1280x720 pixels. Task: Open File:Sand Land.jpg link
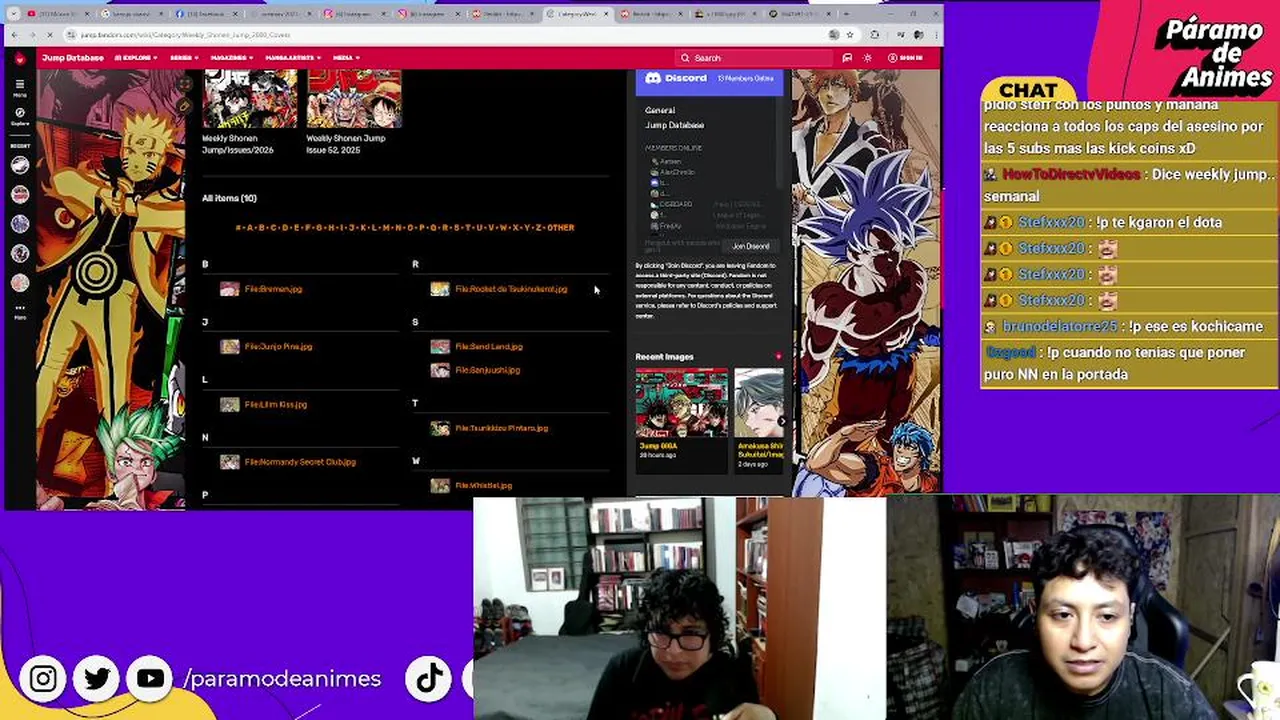(x=489, y=347)
